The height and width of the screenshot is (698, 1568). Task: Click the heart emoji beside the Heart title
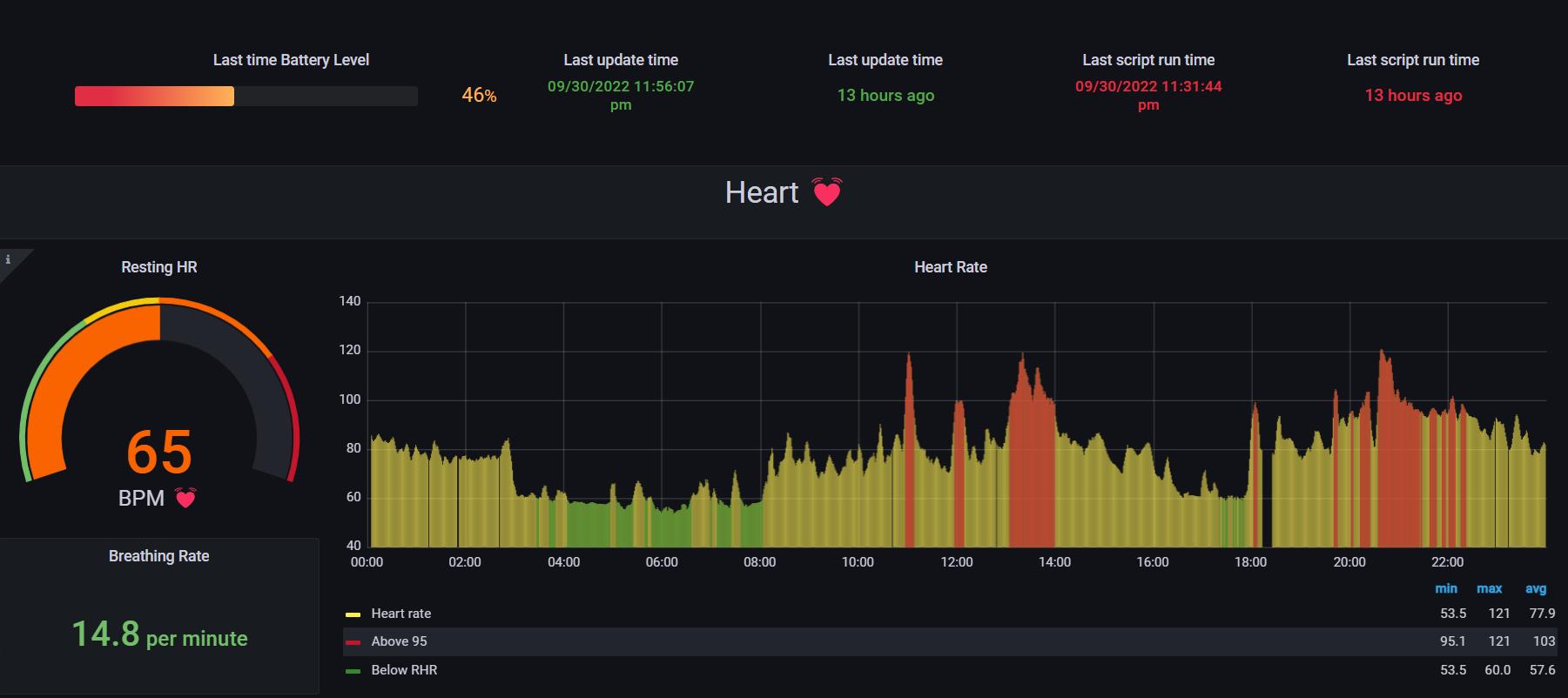[826, 192]
